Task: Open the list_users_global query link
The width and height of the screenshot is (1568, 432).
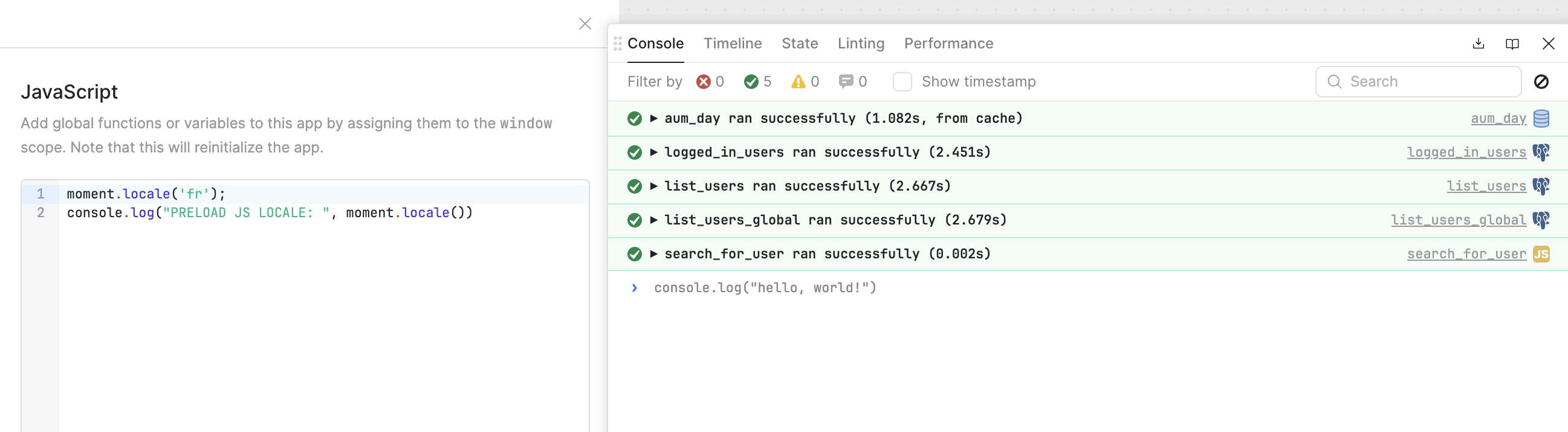Action: pyautogui.click(x=1458, y=220)
